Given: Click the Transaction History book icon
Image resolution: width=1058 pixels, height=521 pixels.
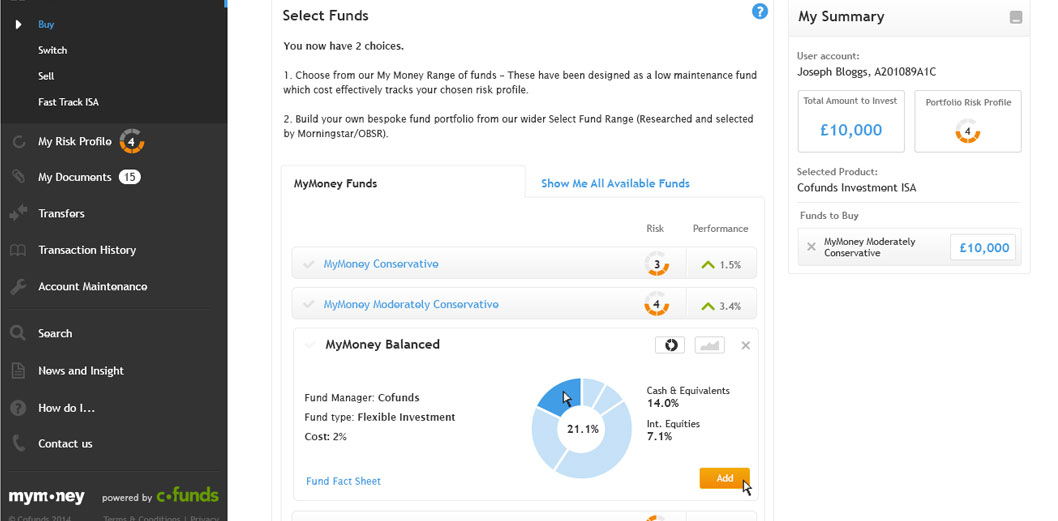Looking at the screenshot, I should click(18, 250).
